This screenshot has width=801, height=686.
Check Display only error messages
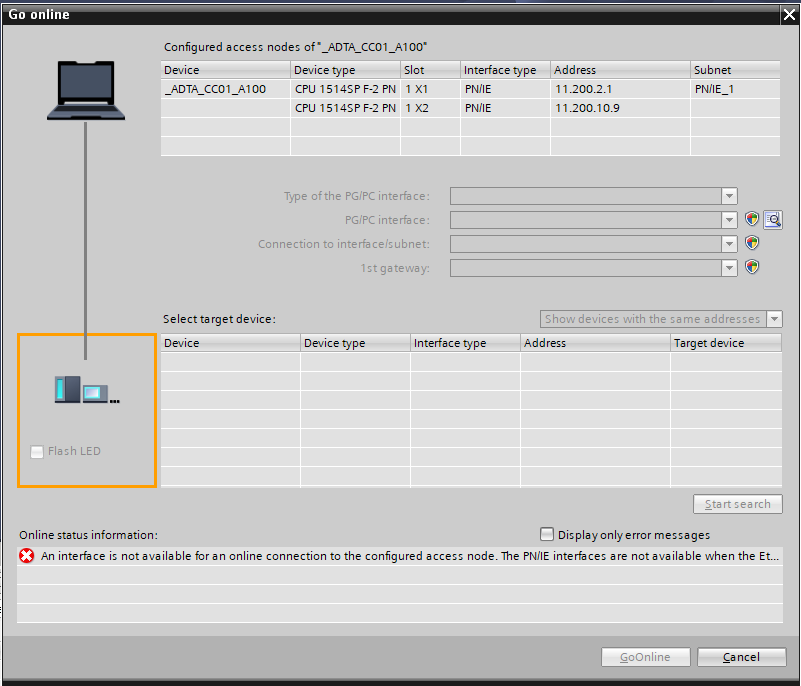(547, 534)
